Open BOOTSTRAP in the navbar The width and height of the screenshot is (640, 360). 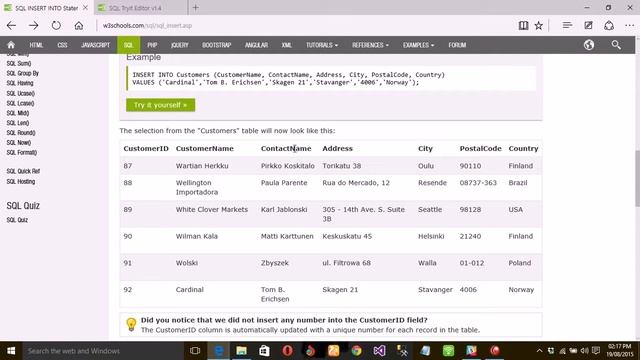217,45
